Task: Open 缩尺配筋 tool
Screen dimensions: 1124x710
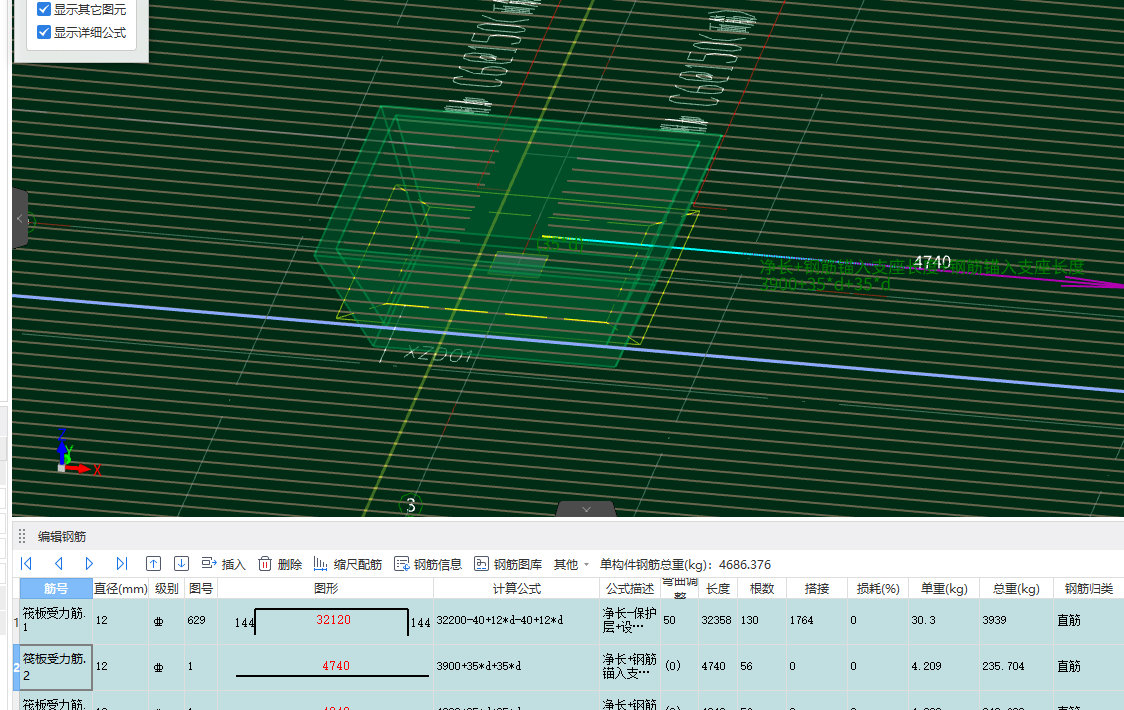Action: tap(348, 564)
